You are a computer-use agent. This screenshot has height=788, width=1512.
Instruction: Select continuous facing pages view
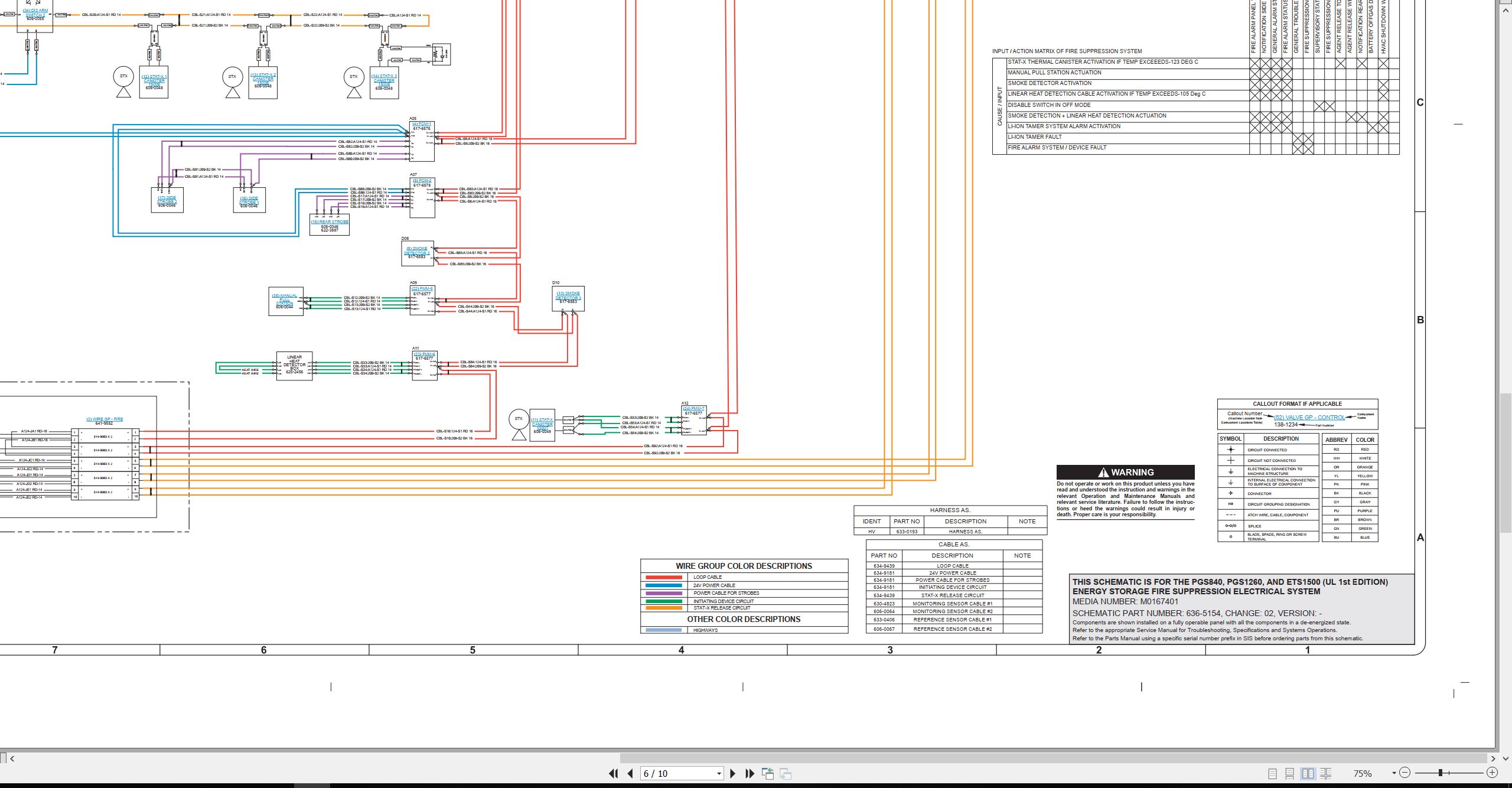click(1325, 773)
